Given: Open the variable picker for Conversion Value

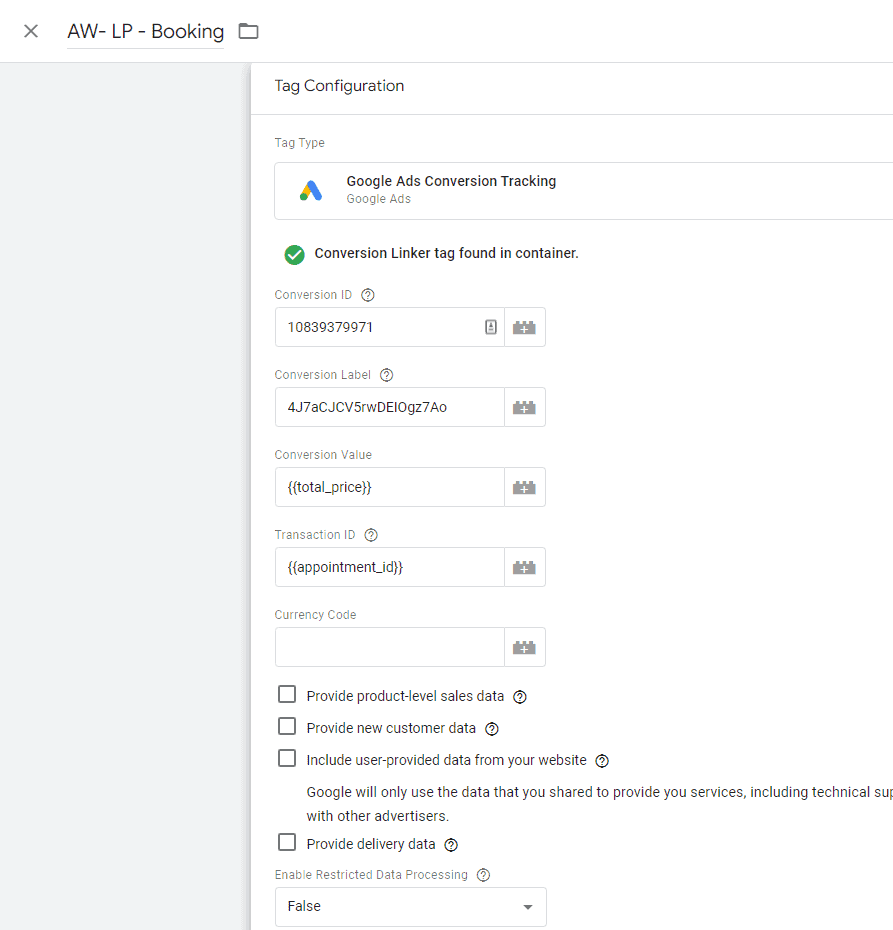Looking at the screenshot, I should (524, 487).
